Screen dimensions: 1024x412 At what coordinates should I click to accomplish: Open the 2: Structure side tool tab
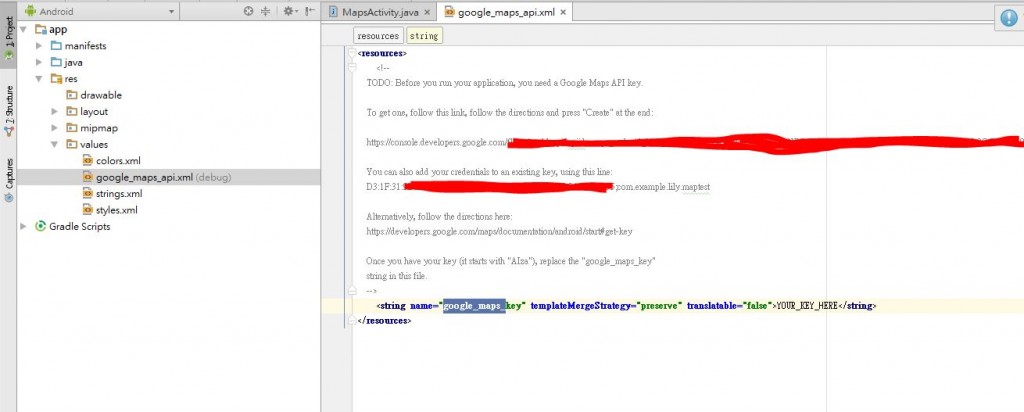(8, 111)
